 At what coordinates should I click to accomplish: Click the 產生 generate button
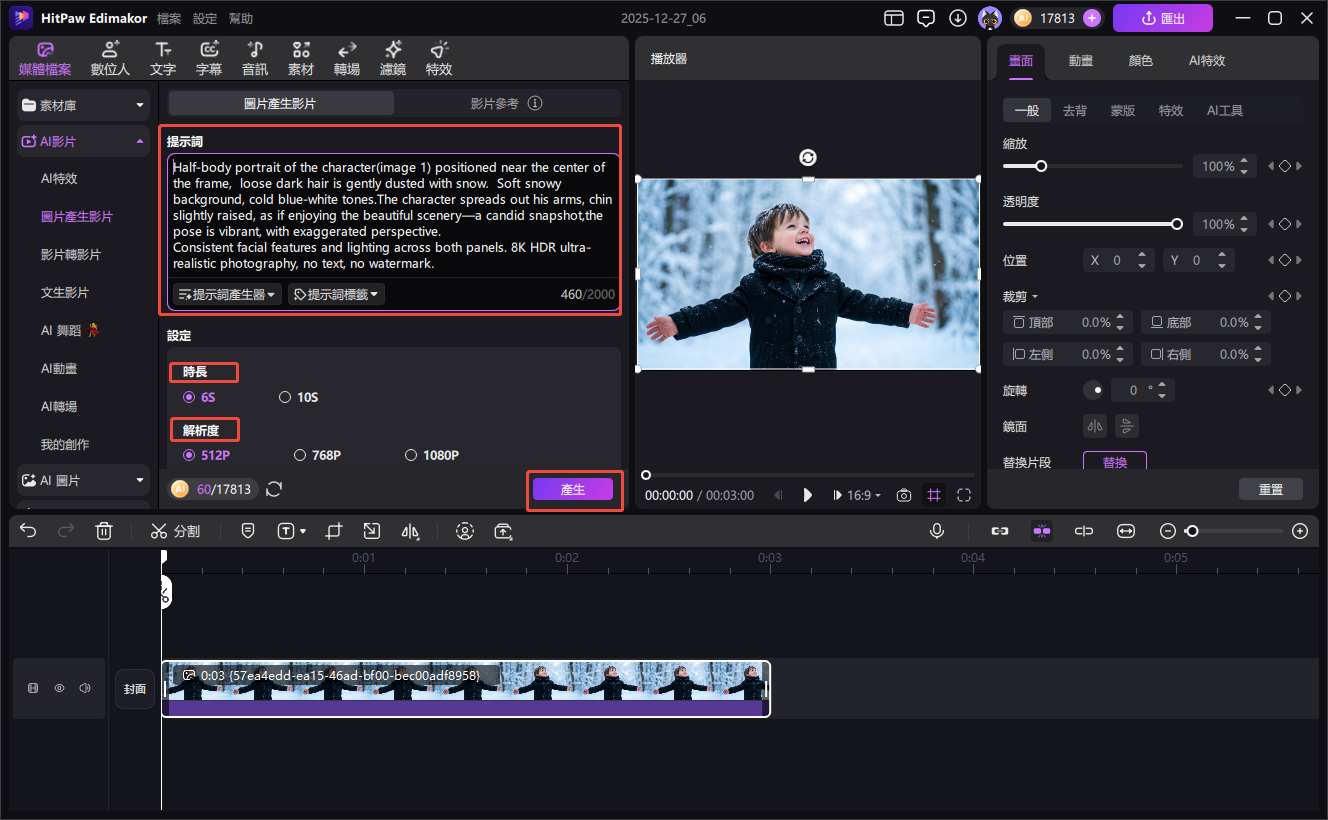coord(573,489)
